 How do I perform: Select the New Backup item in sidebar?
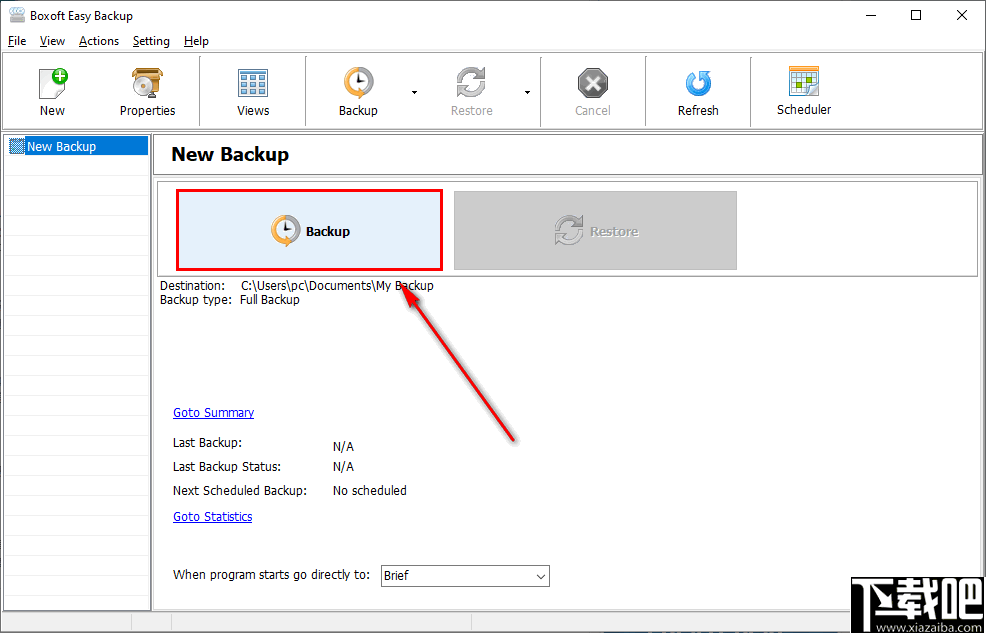tap(62, 145)
